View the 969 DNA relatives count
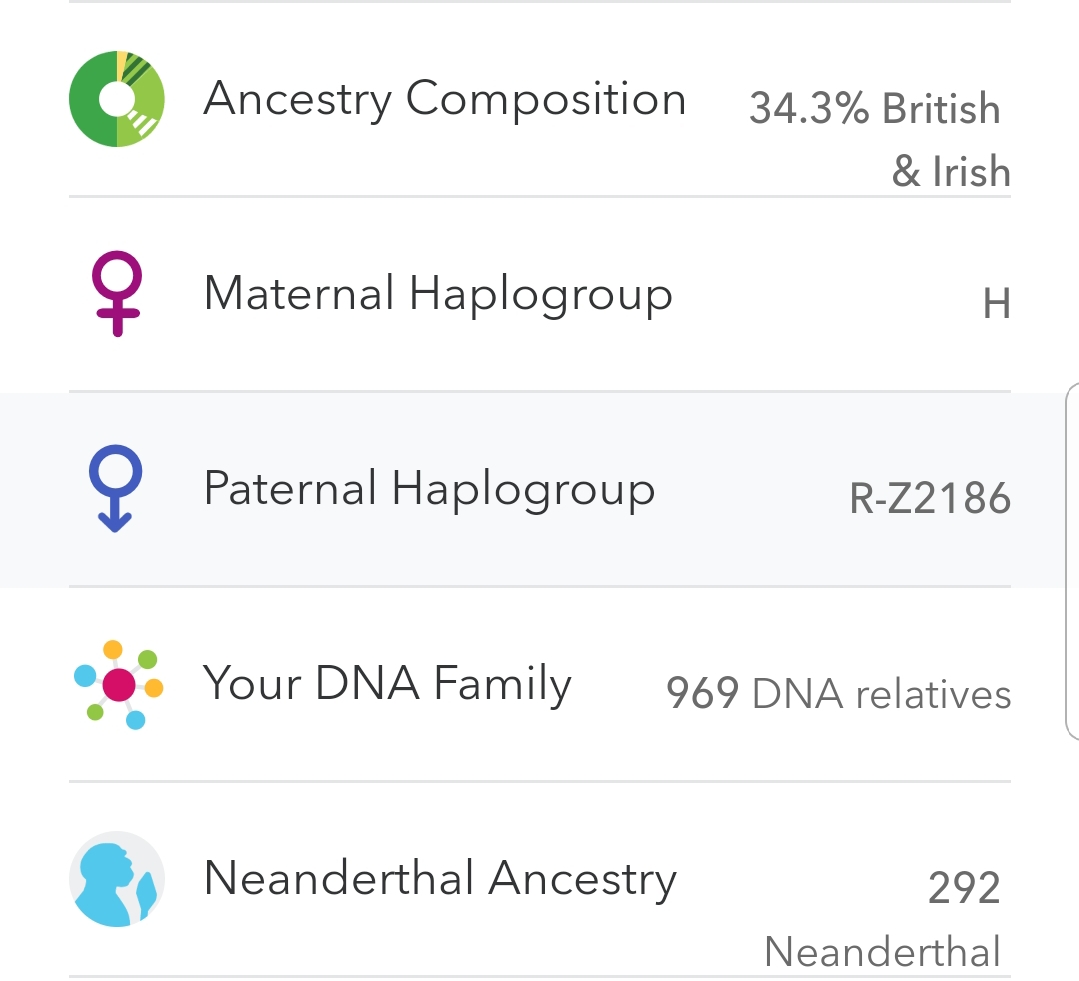 click(x=838, y=693)
